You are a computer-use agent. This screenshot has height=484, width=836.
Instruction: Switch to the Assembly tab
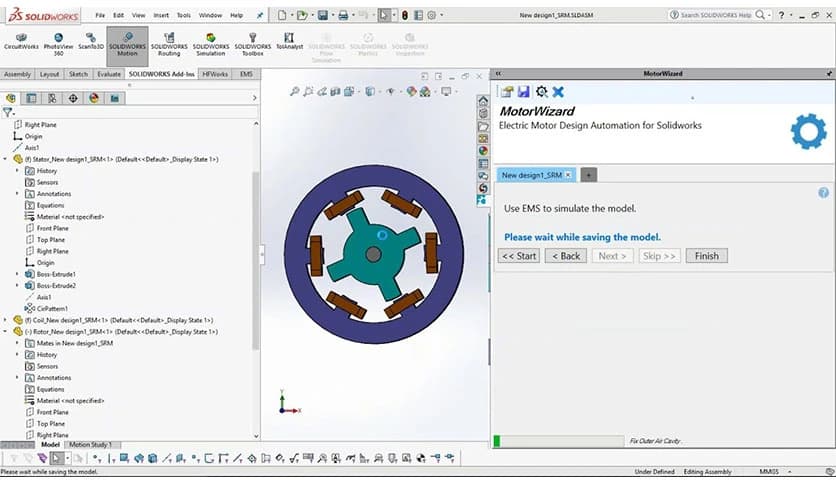18,74
